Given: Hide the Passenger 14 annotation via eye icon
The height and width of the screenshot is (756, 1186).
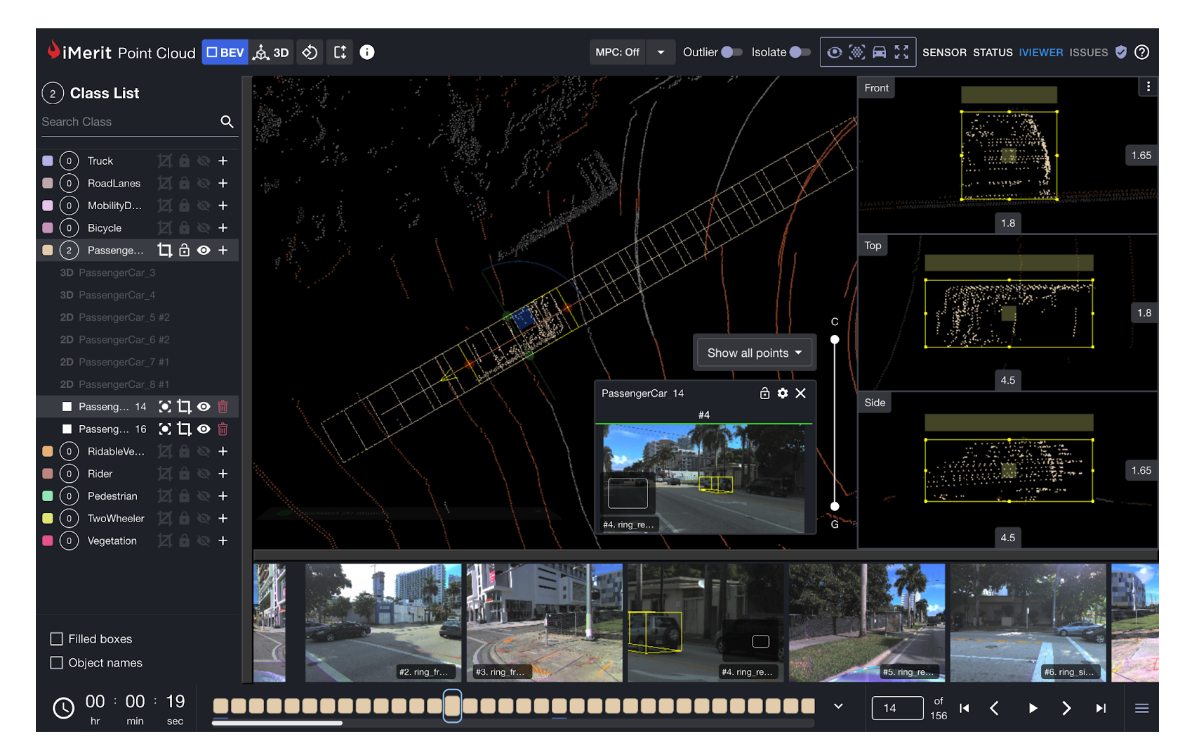Looking at the screenshot, I should 204,407.
